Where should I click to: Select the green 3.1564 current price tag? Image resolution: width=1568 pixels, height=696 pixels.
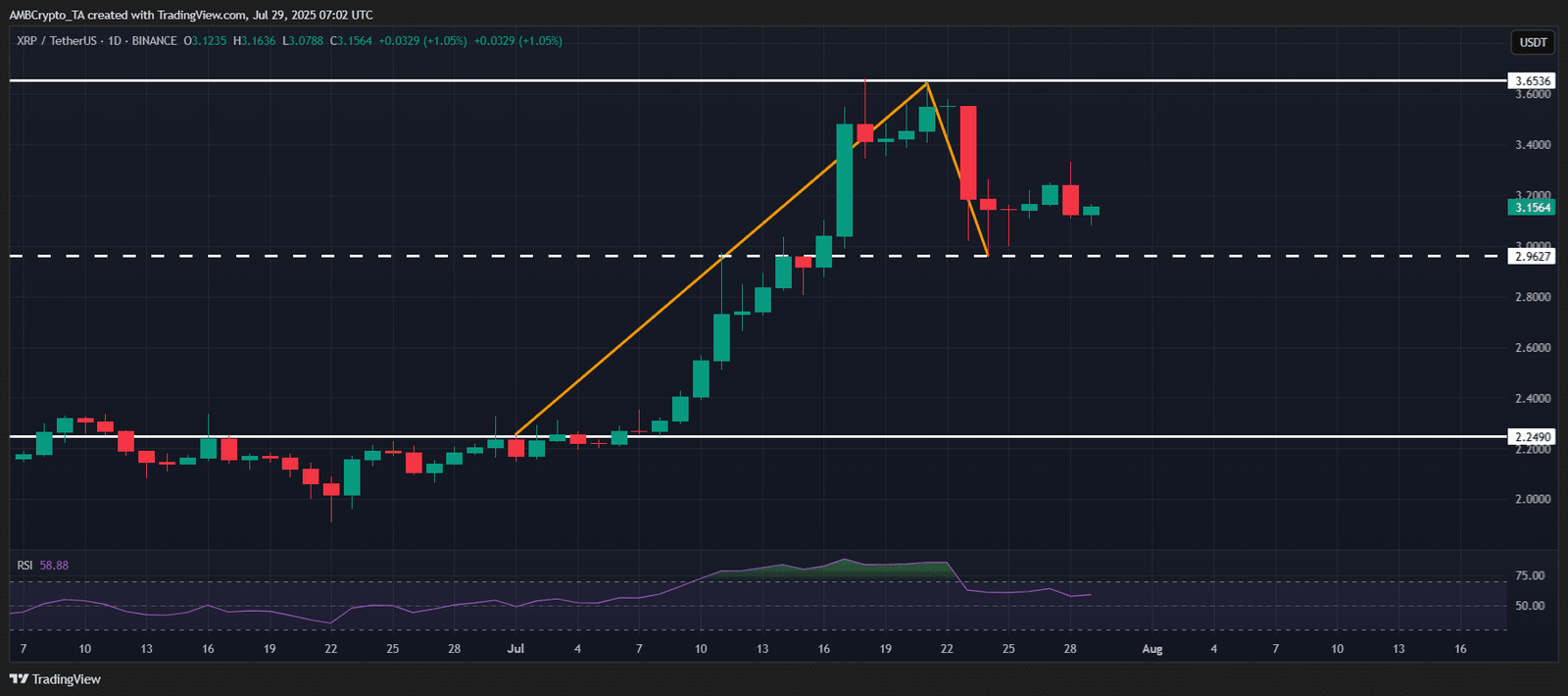(x=1532, y=208)
